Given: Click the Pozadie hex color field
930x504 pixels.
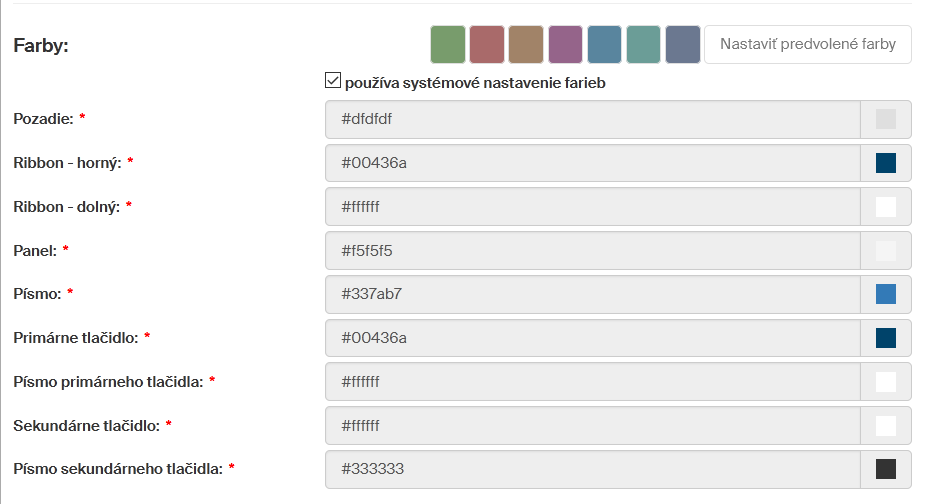Looking at the screenshot, I should [x=593, y=119].
